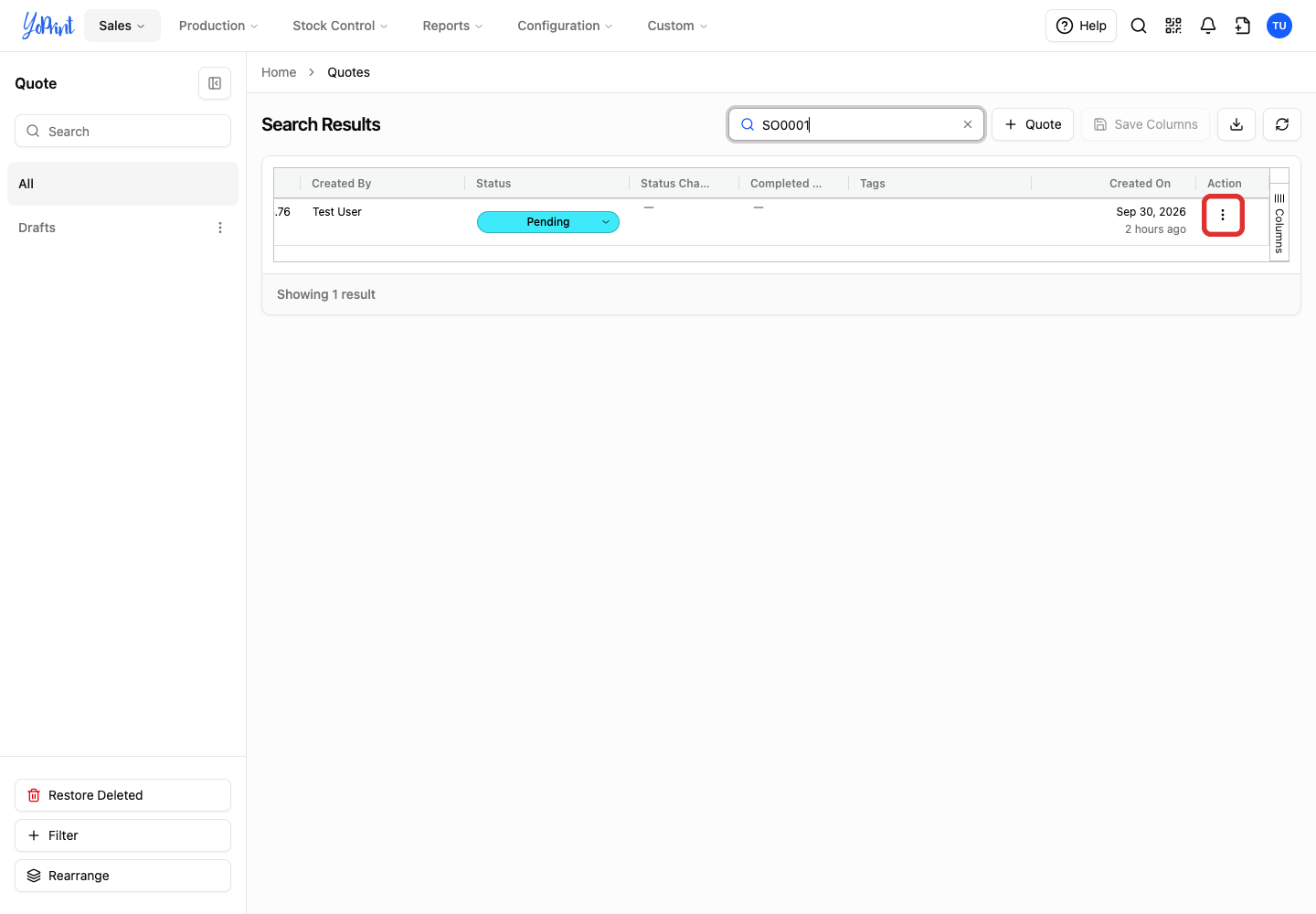Click the Status Cha... column header
Screen dimensions: 1316x914
[684, 184]
